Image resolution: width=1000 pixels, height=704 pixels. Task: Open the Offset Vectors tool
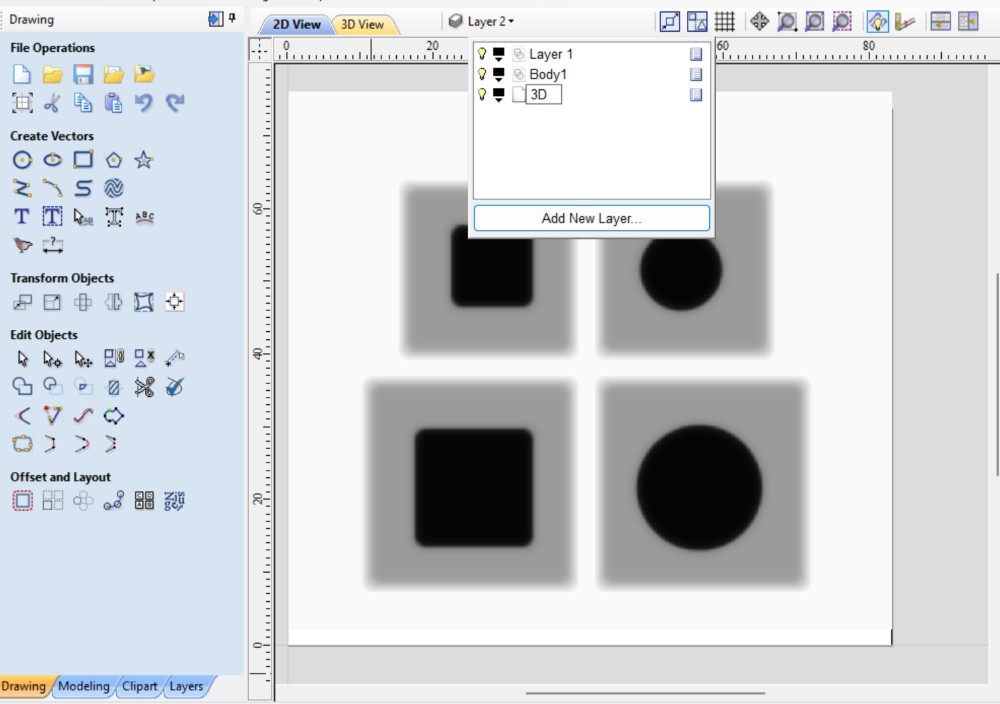[x=22, y=501]
